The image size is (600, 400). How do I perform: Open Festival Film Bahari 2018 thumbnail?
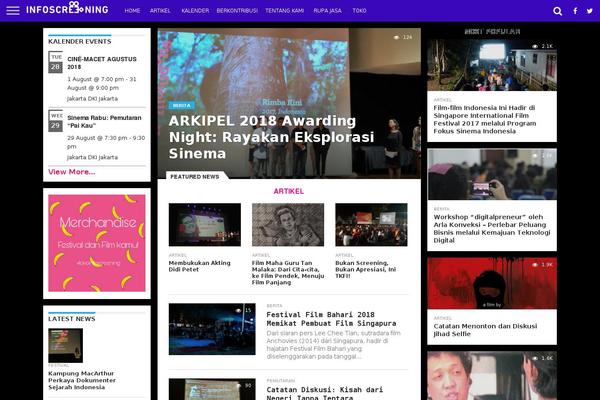pyautogui.click(x=212, y=329)
